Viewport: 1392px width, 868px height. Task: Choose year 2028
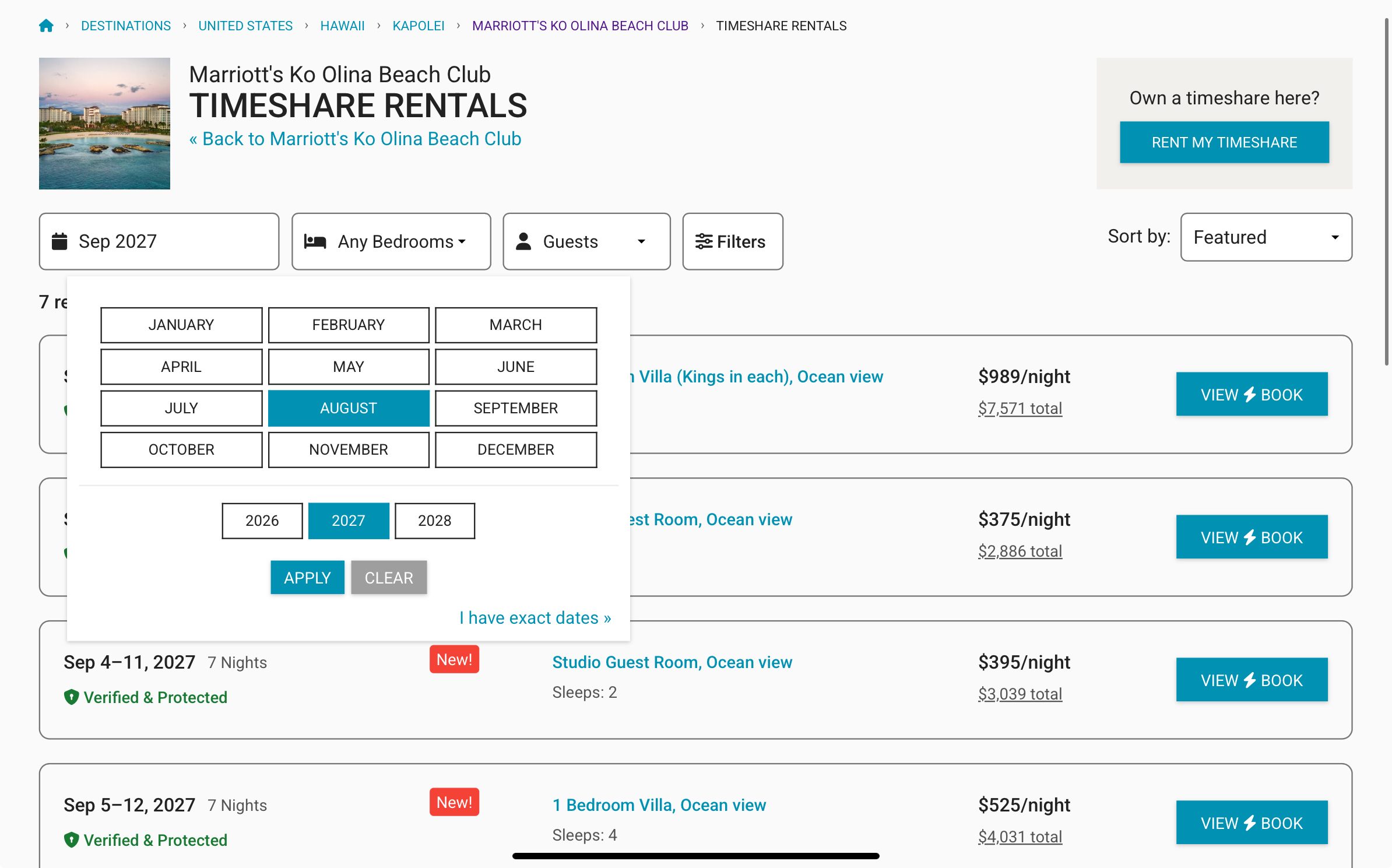pos(435,521)
